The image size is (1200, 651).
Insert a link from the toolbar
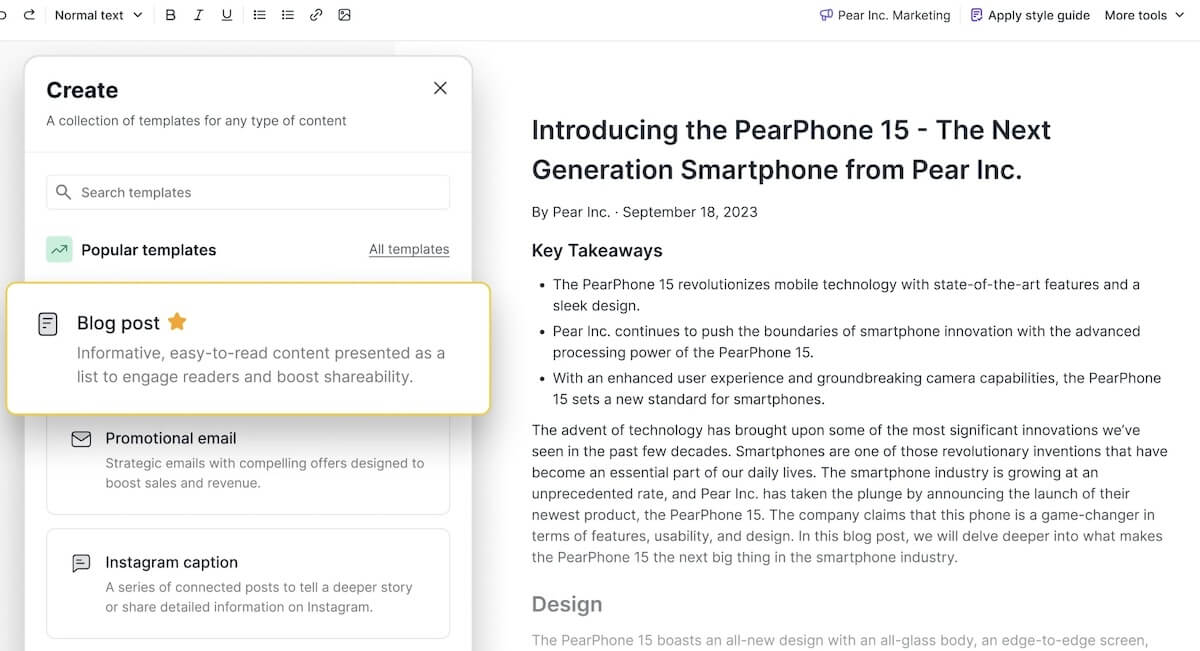click(316, 15)
